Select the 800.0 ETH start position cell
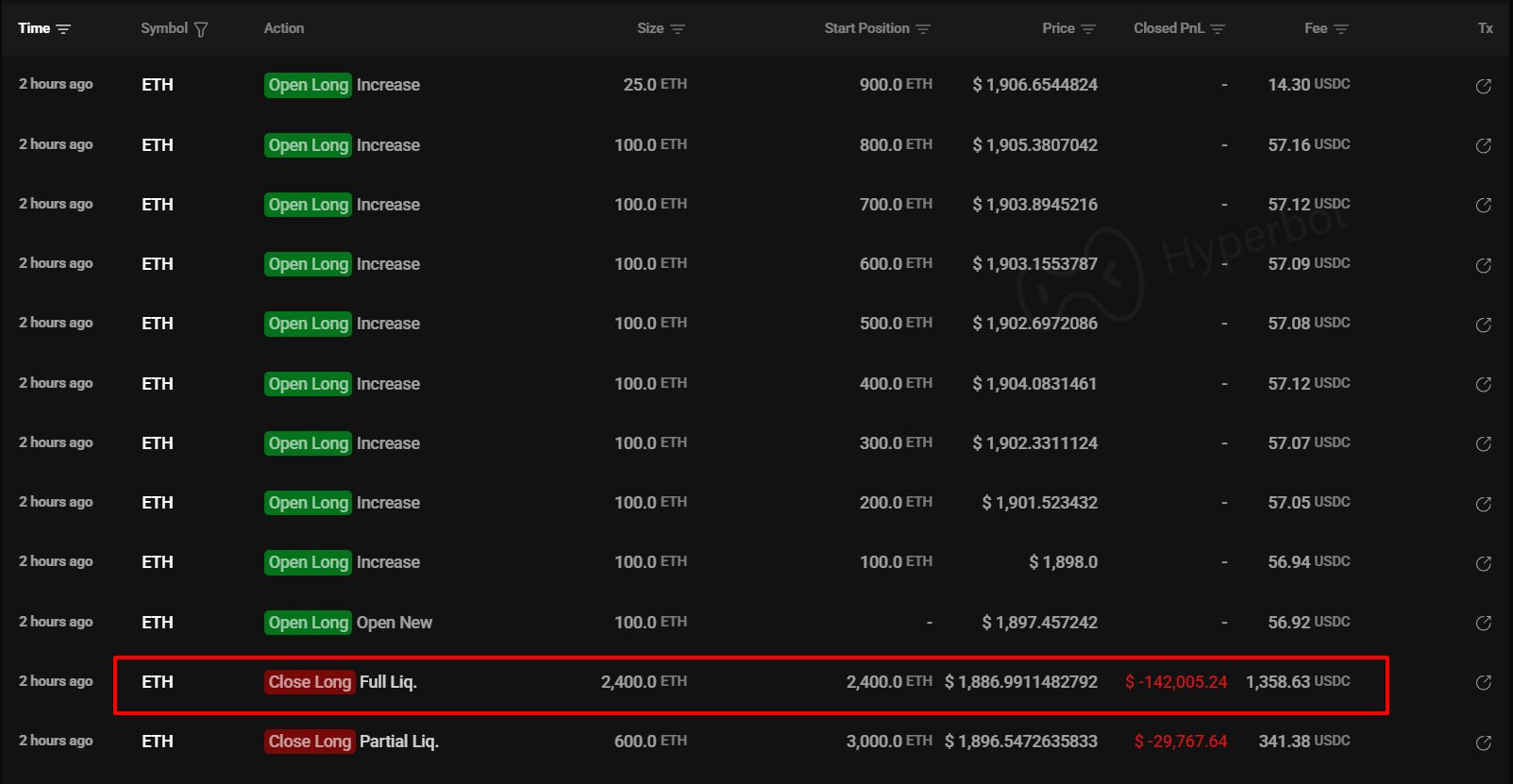The height and width of the screenshot is (784, 1513). tap(896, 145)
